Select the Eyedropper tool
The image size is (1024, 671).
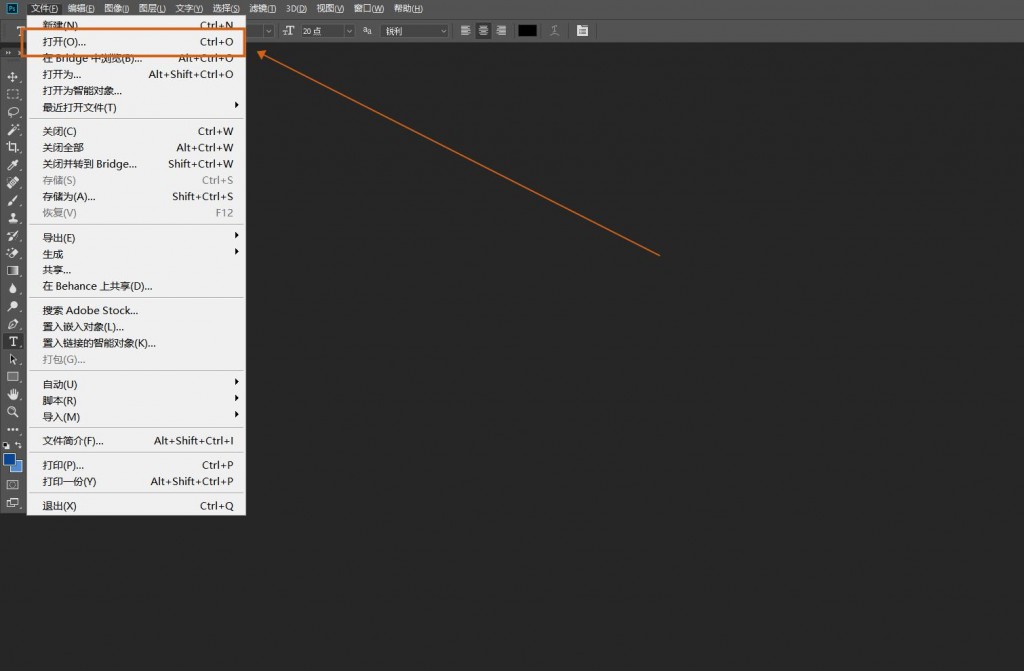[12, 165]
